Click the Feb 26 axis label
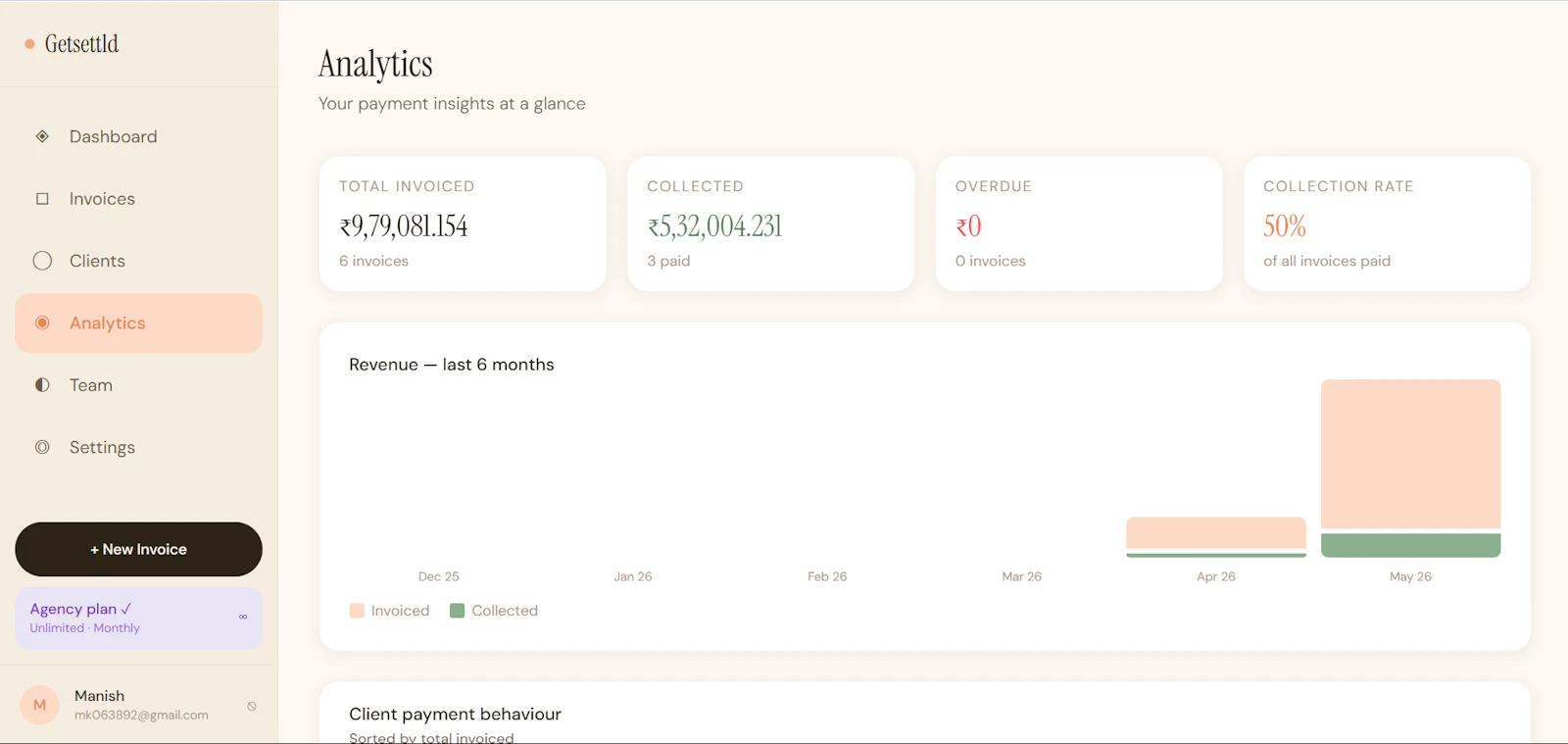 coord(827,576)
